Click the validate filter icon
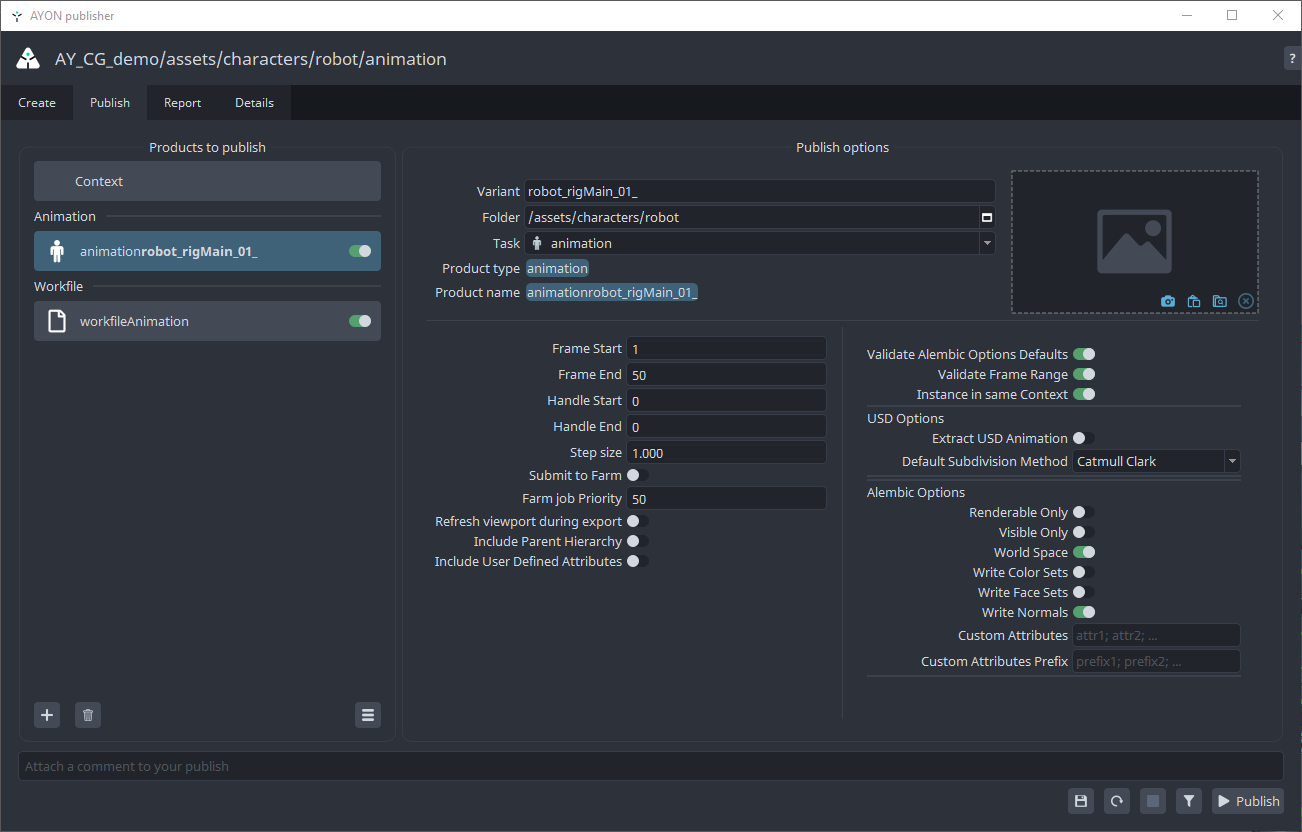The width and height of the screenshot is (1302, 832). click(x=1188, y=801)
